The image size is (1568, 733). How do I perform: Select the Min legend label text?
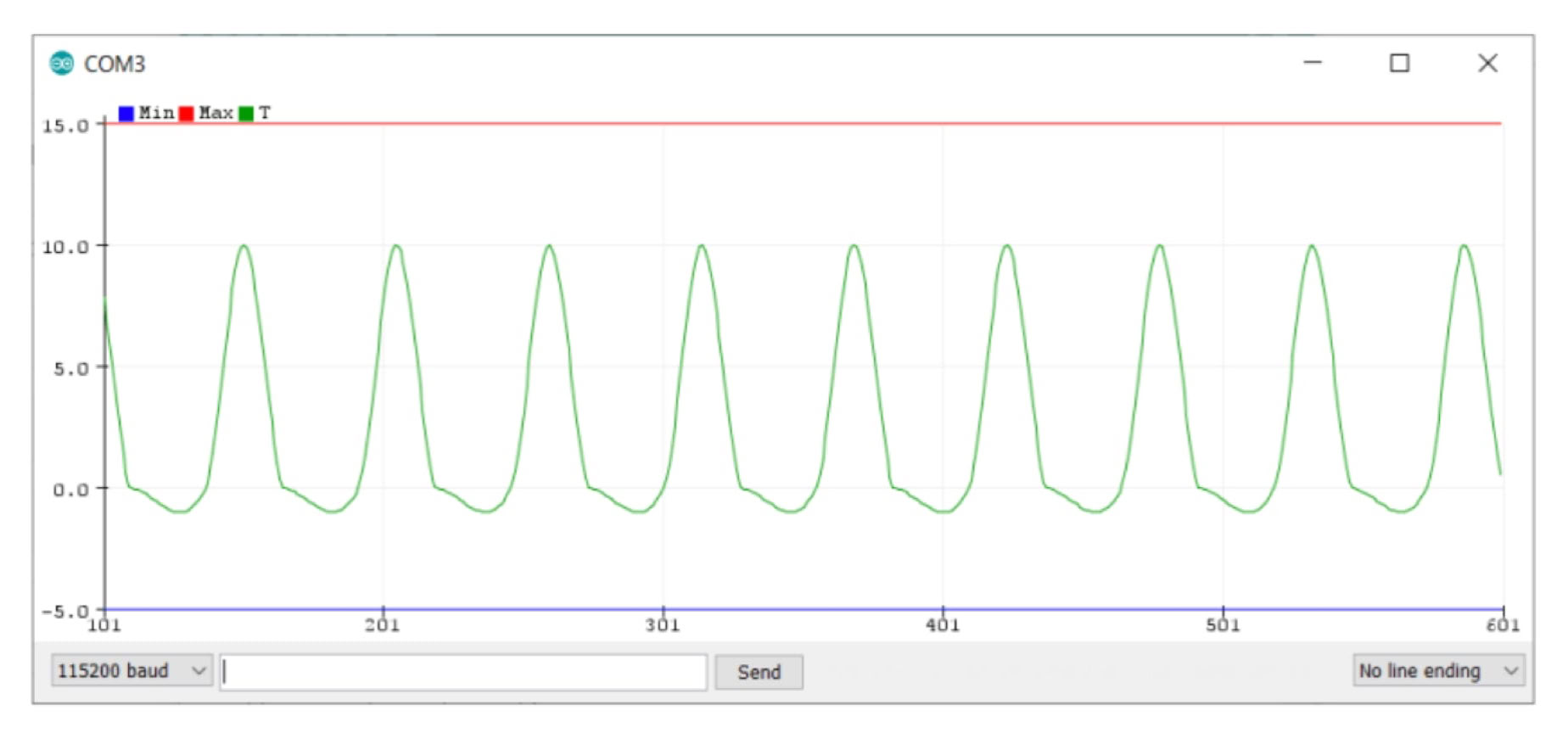156,113
